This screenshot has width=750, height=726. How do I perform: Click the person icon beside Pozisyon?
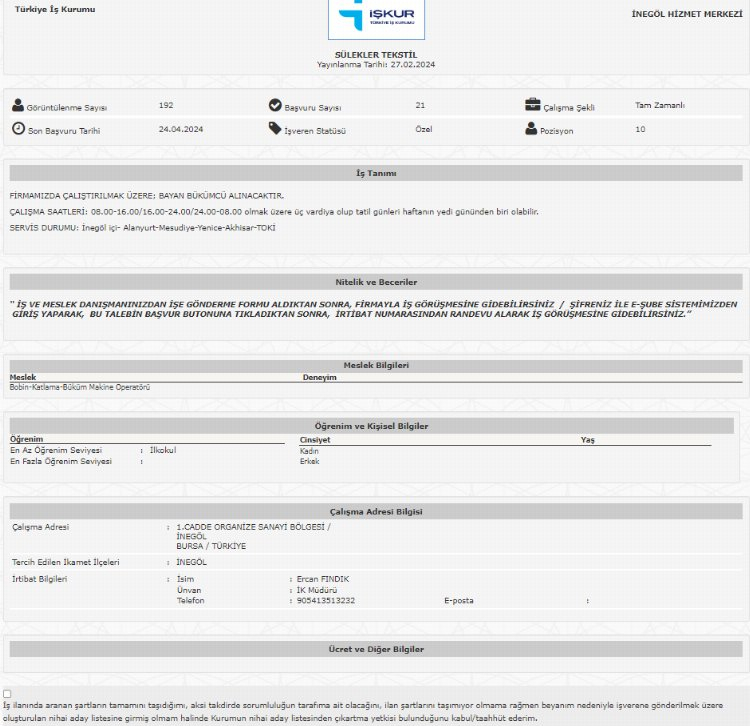click(532, 129)
